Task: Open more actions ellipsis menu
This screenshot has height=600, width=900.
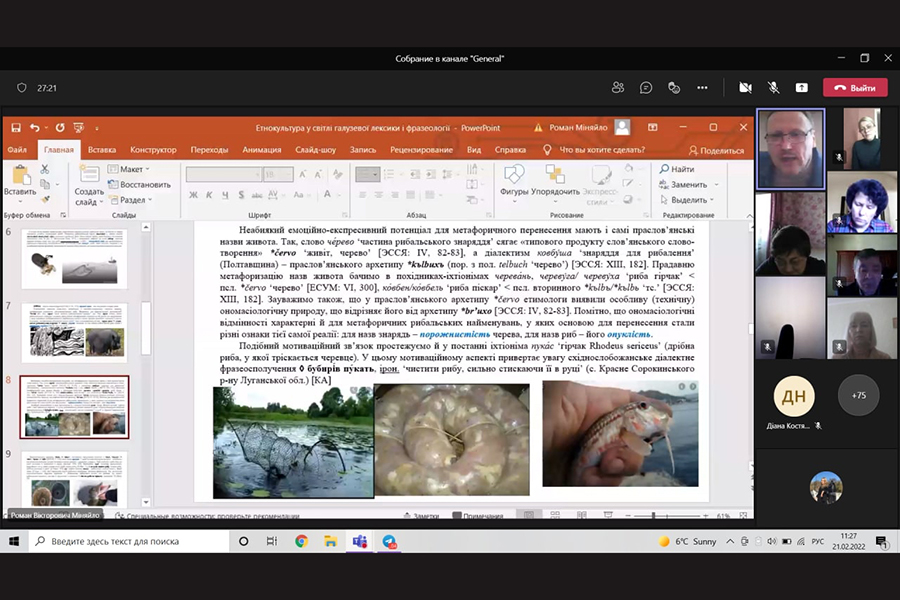Action: point(702,88)
